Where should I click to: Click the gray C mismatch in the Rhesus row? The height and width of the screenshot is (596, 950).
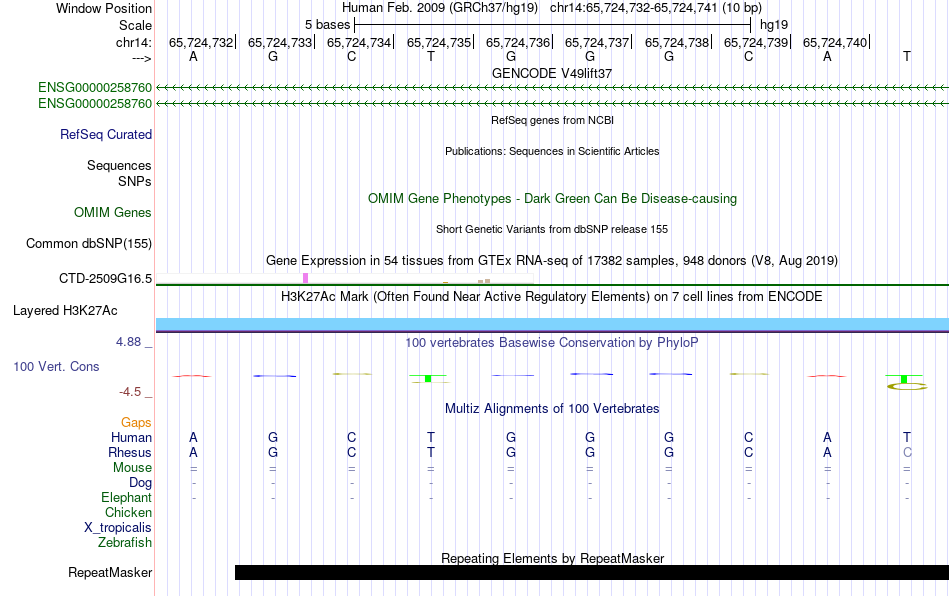(x=907, y=452)
